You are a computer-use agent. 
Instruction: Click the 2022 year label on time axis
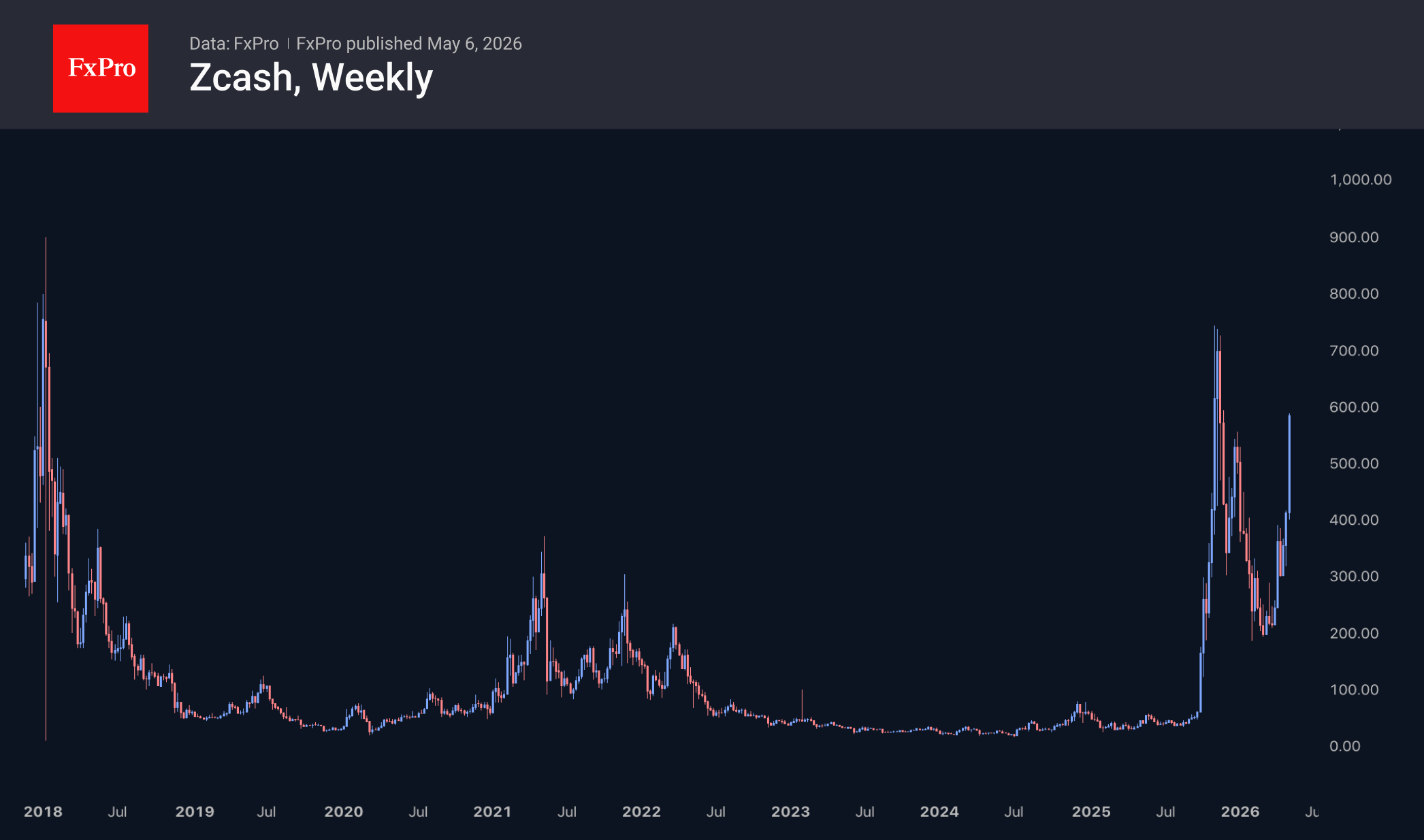[641, 812]
